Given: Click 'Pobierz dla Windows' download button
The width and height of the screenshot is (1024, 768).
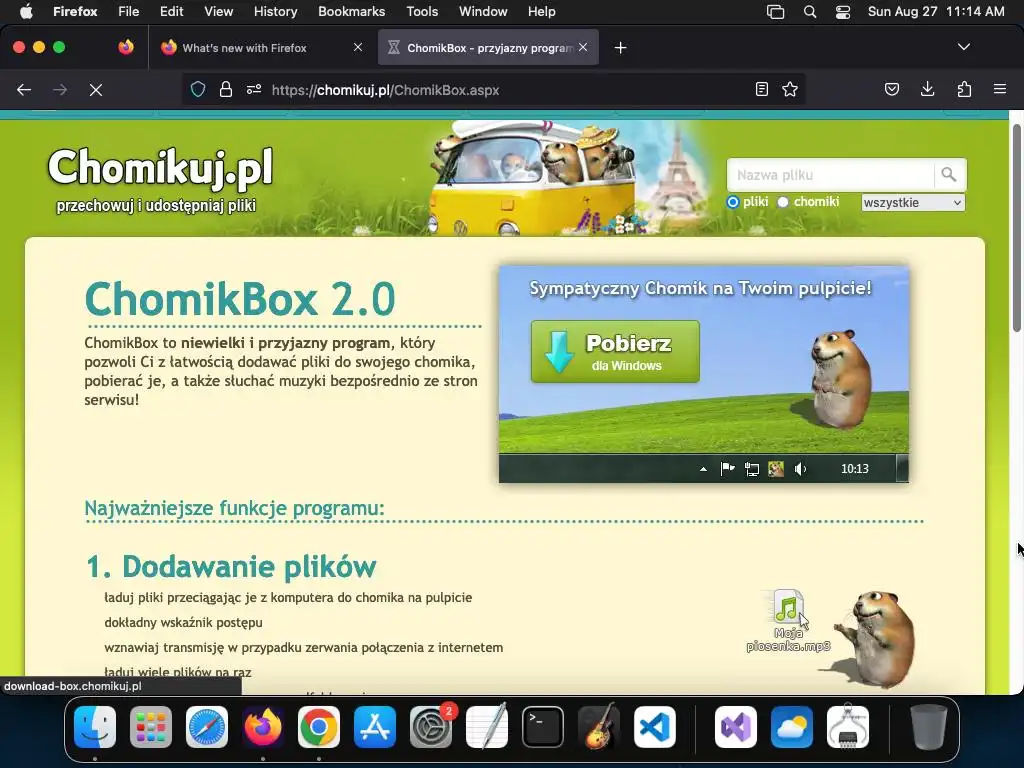Looking at the screenshot, I should coord(615,351).
